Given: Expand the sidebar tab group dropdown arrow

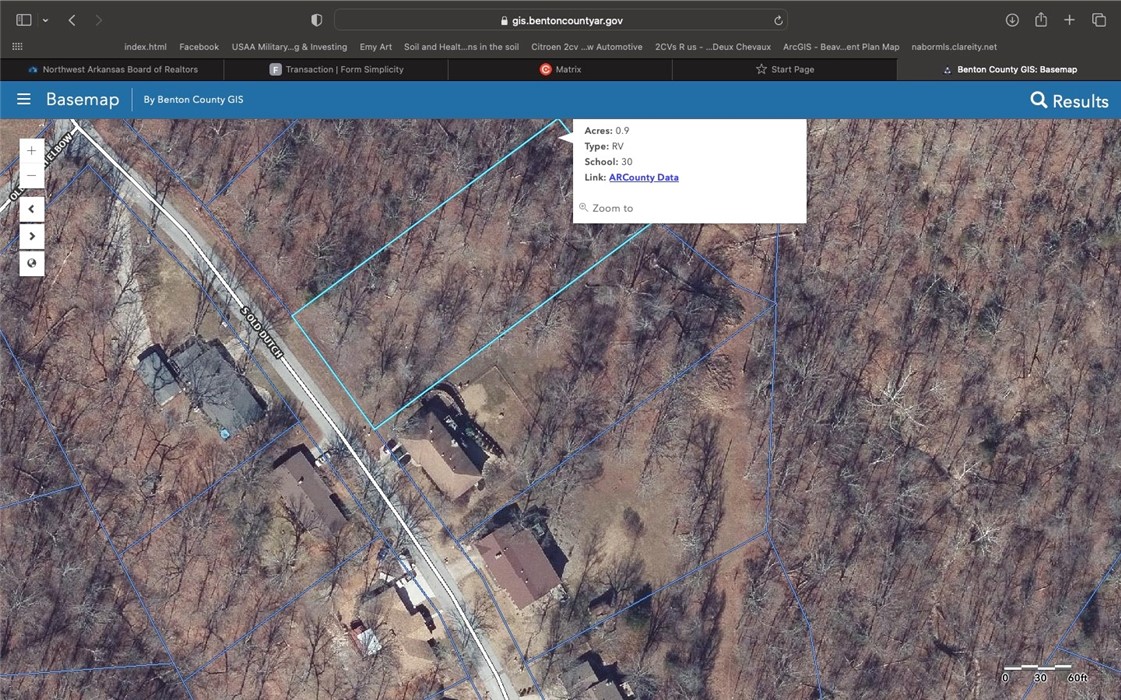Looking at the screenshot, I should (45, 20).
